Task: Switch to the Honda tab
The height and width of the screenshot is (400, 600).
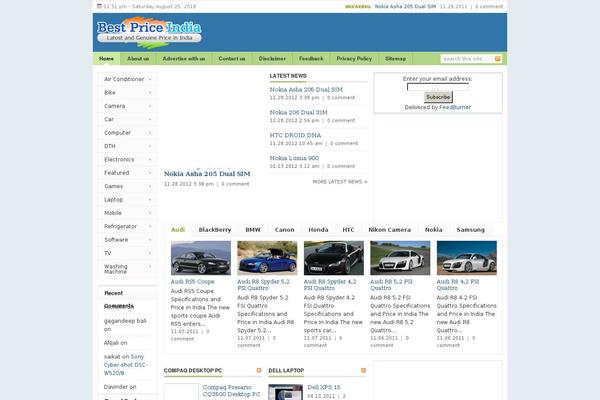Action: click(x=318, y=230)
